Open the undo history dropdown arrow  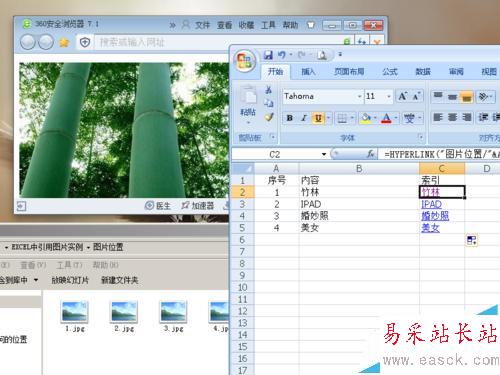pos(291,55)
